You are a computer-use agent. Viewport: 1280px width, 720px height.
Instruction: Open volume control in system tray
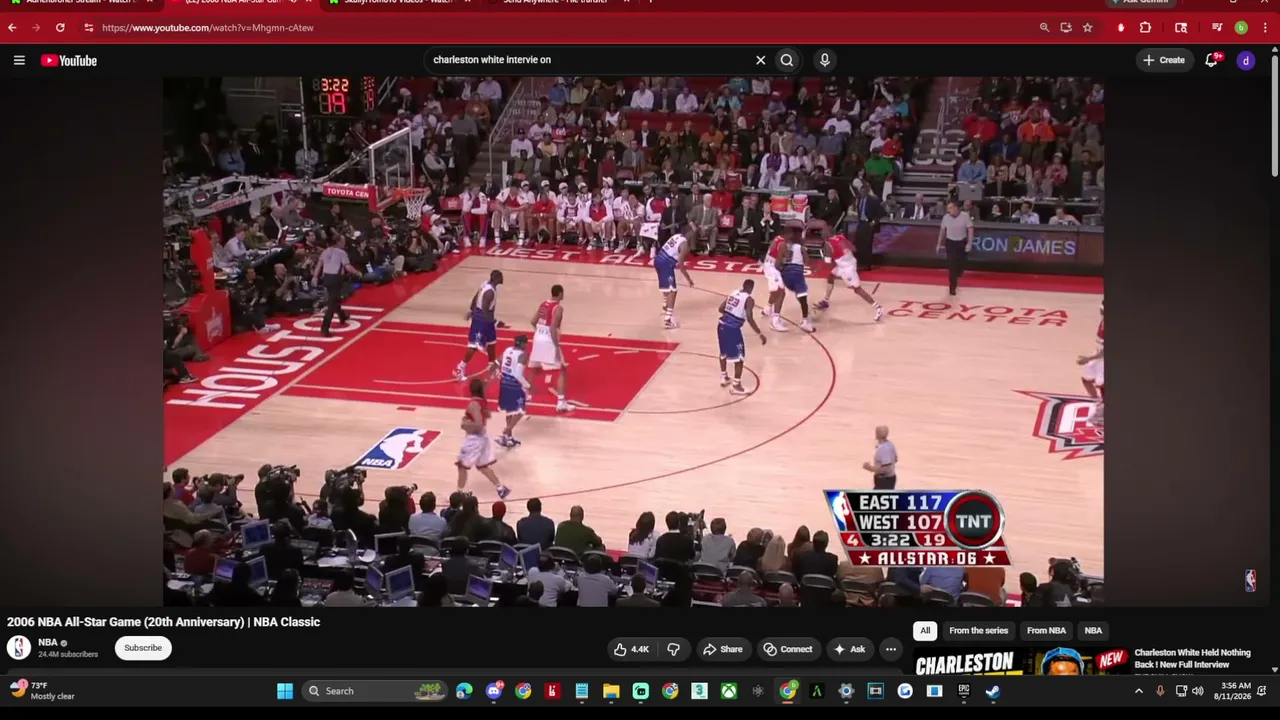coord(1198,691)
